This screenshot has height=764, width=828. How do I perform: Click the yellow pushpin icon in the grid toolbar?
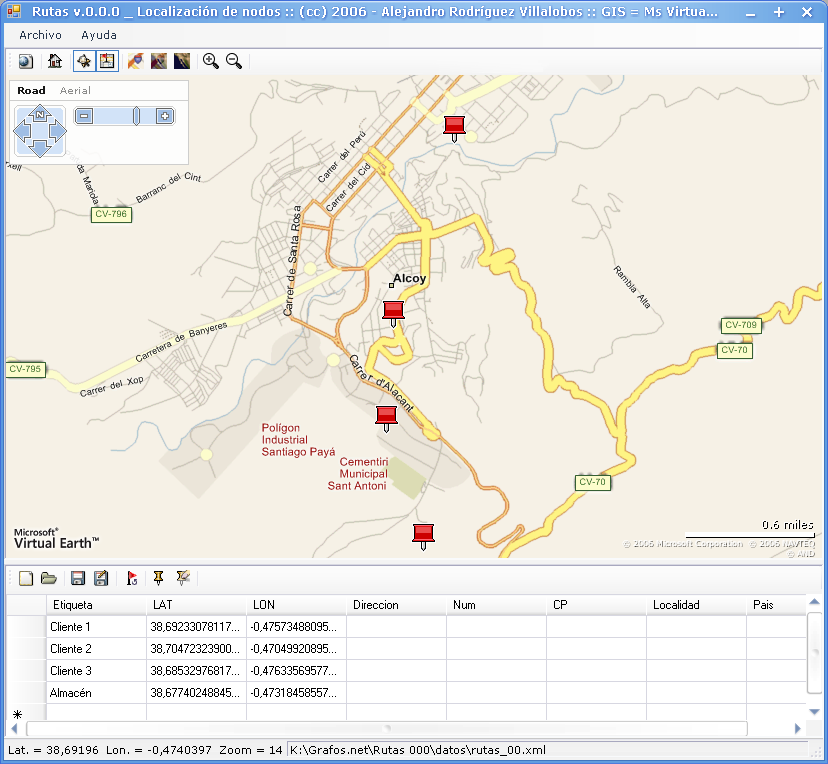(158, 578)
